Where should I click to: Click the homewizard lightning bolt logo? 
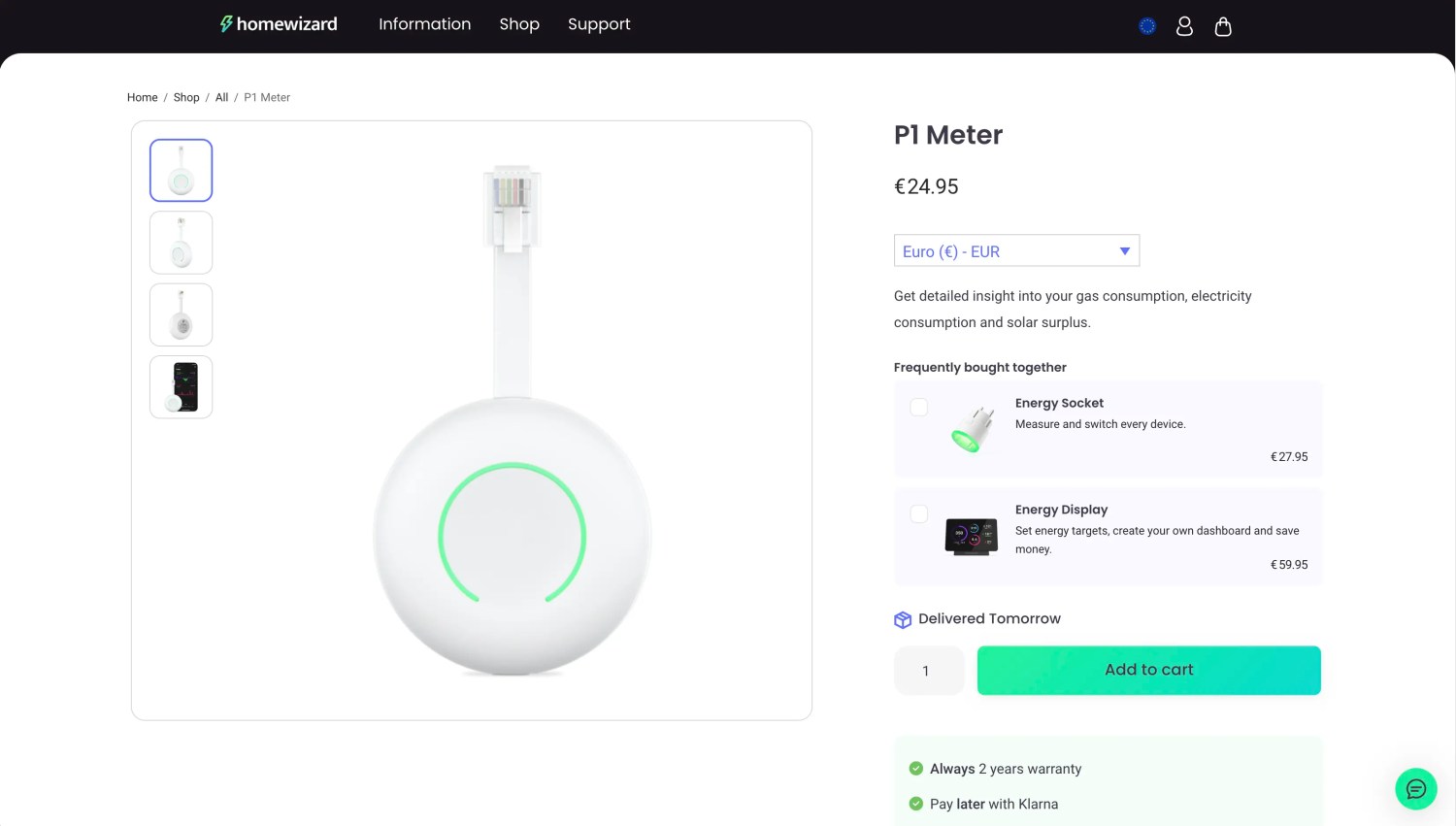pos(226,23)
